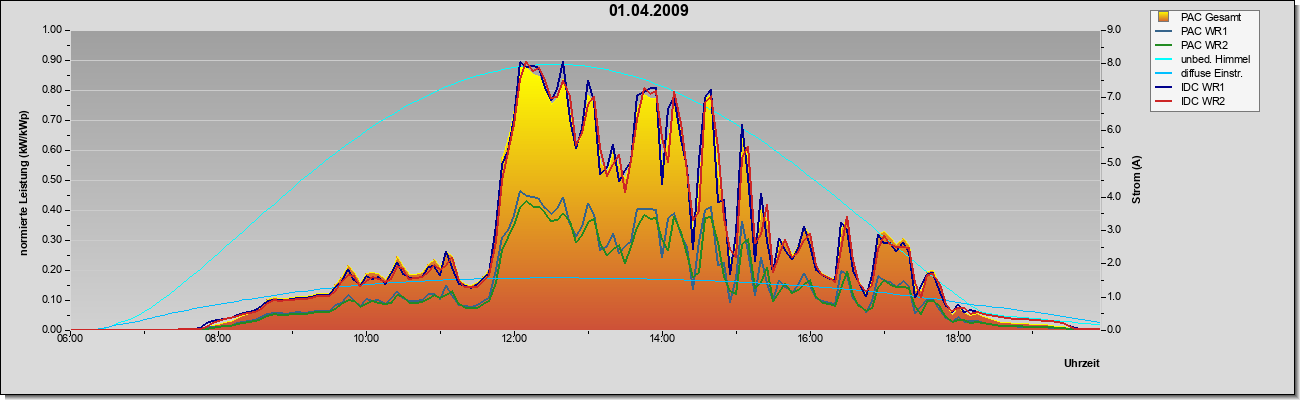Click the Uhrzeit axis title
Viewport: 1300px width, 400px height.
(x=1082, y=363)
